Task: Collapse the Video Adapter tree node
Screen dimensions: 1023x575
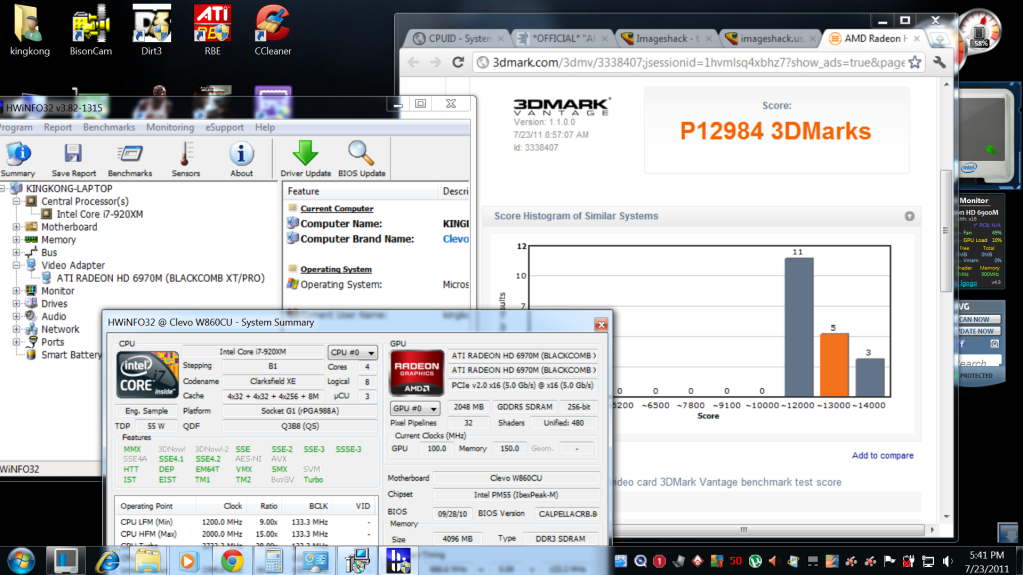Action: [16, 265]
